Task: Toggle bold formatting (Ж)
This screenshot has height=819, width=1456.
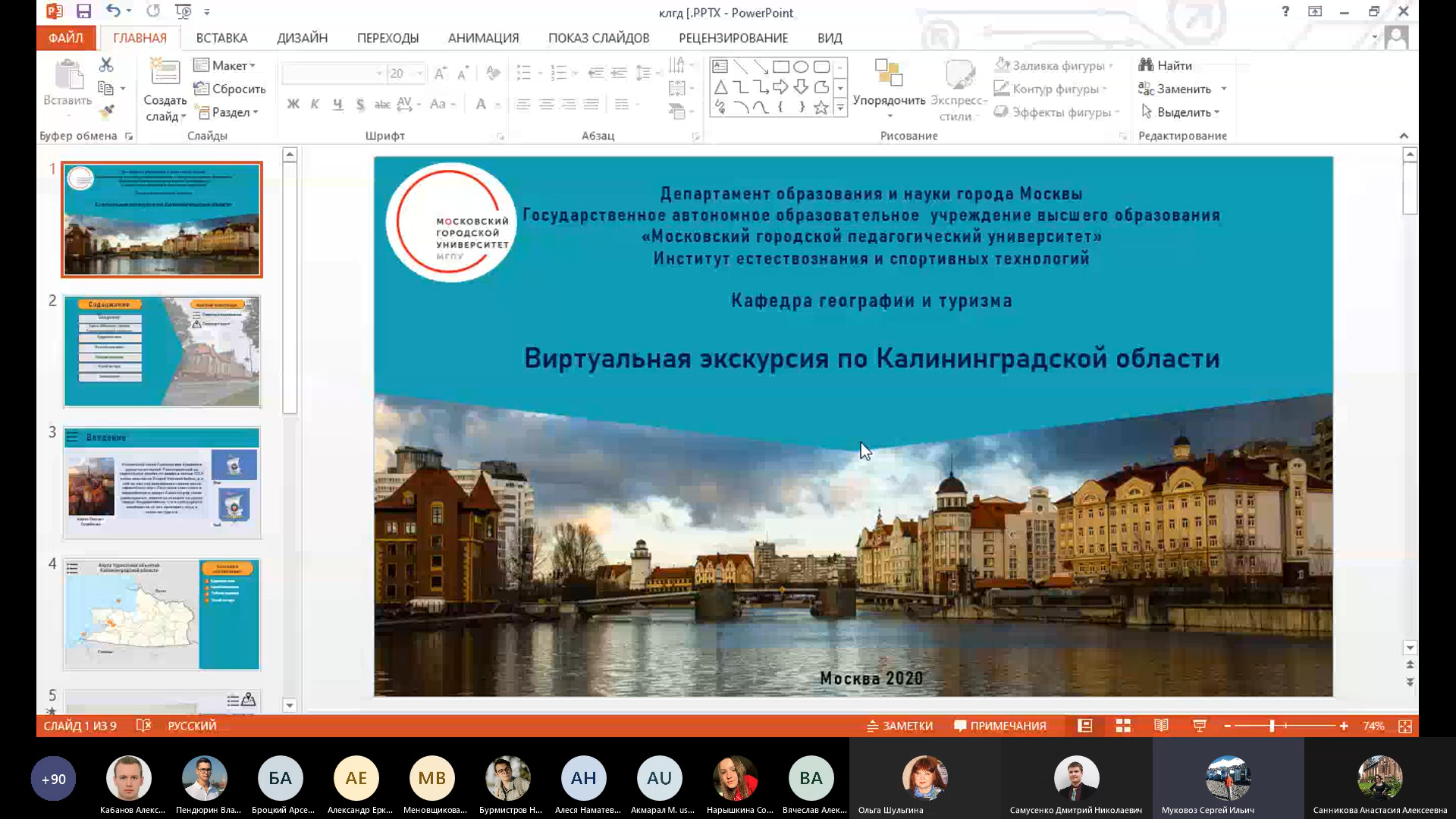Action: coord(293,105)
